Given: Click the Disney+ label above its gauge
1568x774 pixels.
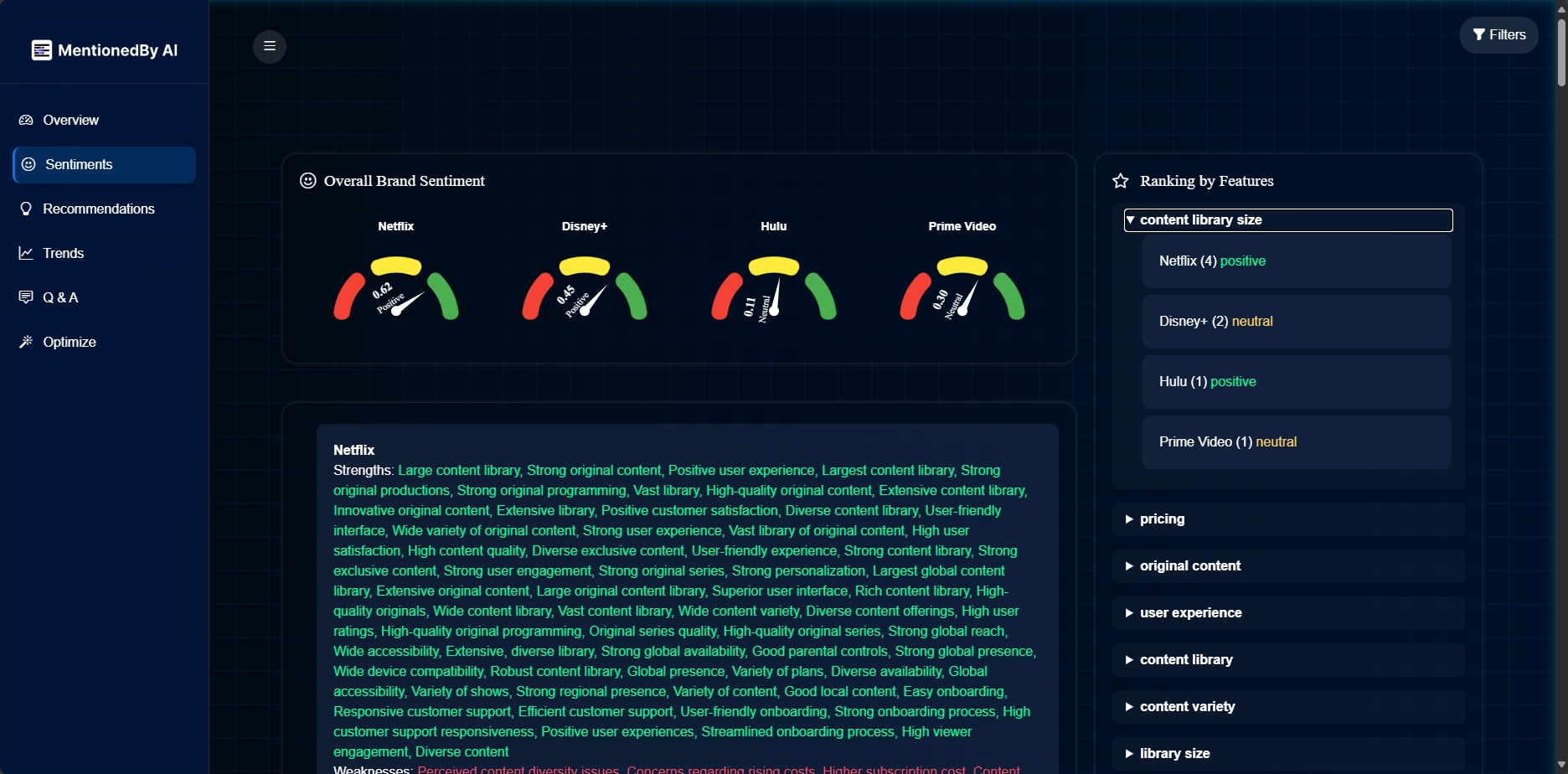Looking at the screenshot, I should coord(585,226).
